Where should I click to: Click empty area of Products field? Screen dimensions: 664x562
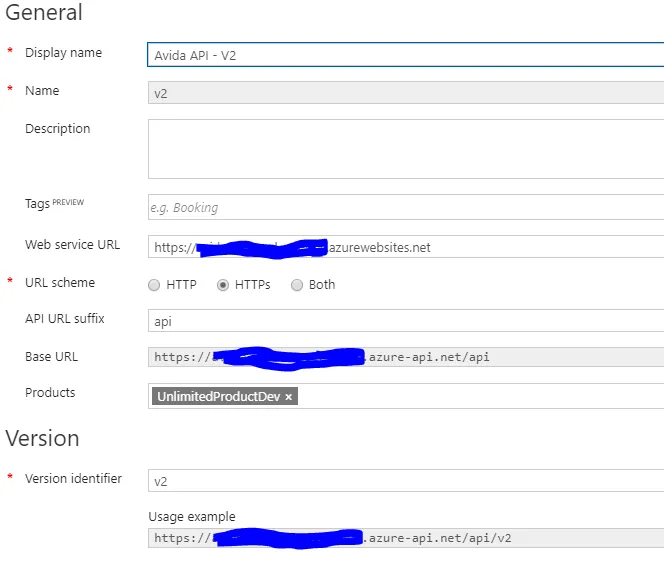(480, 396)
